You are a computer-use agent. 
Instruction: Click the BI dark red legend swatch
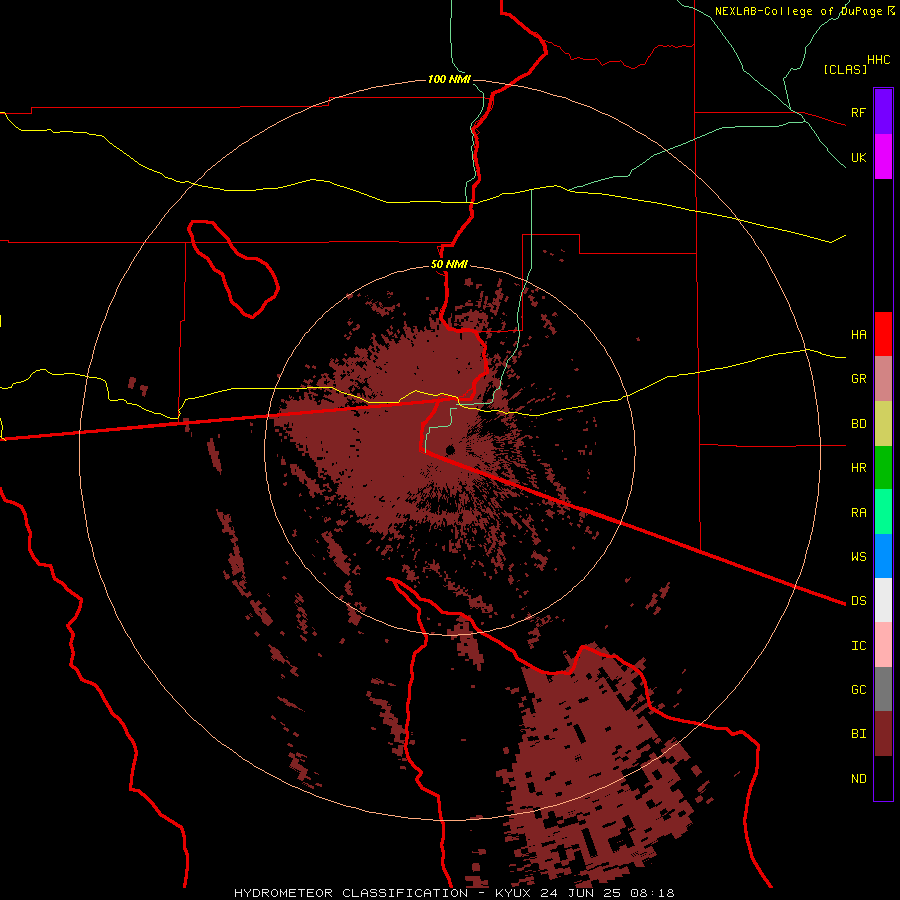tap(883, 734)
